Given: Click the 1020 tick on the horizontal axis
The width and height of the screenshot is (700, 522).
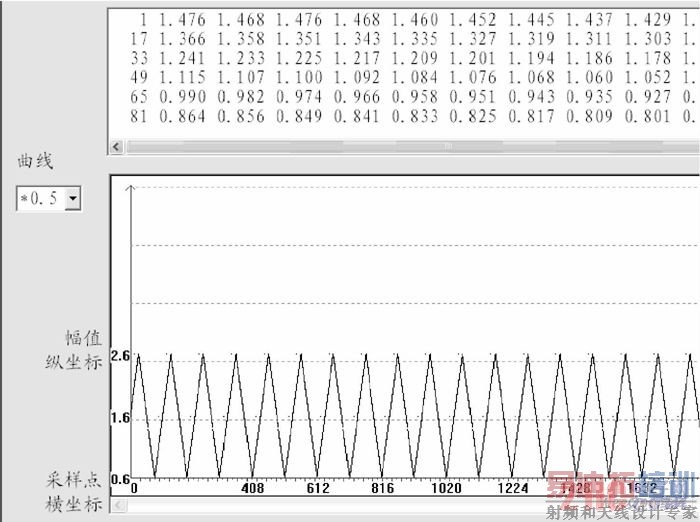Looking at the screenshot, I should 446,488.
